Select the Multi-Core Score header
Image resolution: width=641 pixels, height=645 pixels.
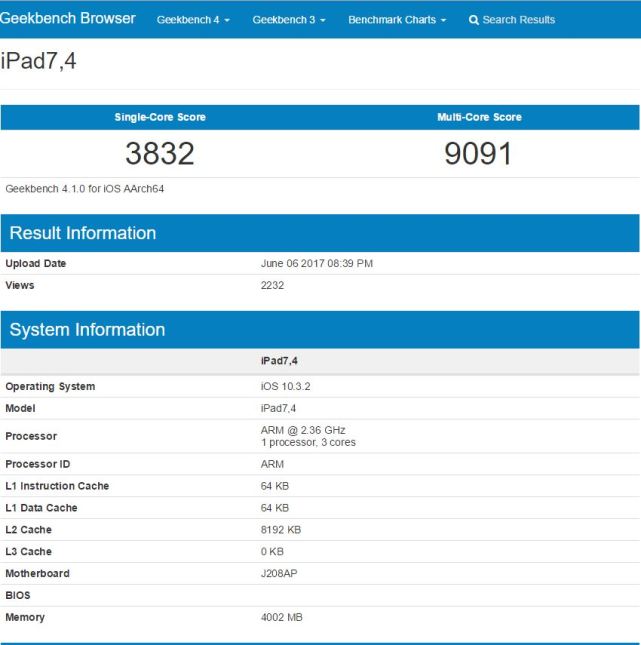pyautogui.click(x=479, y=117)
